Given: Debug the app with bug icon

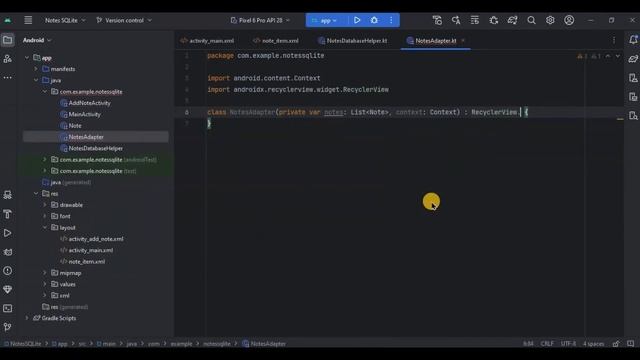Looking at the screenshot, I should coord(374,20).
